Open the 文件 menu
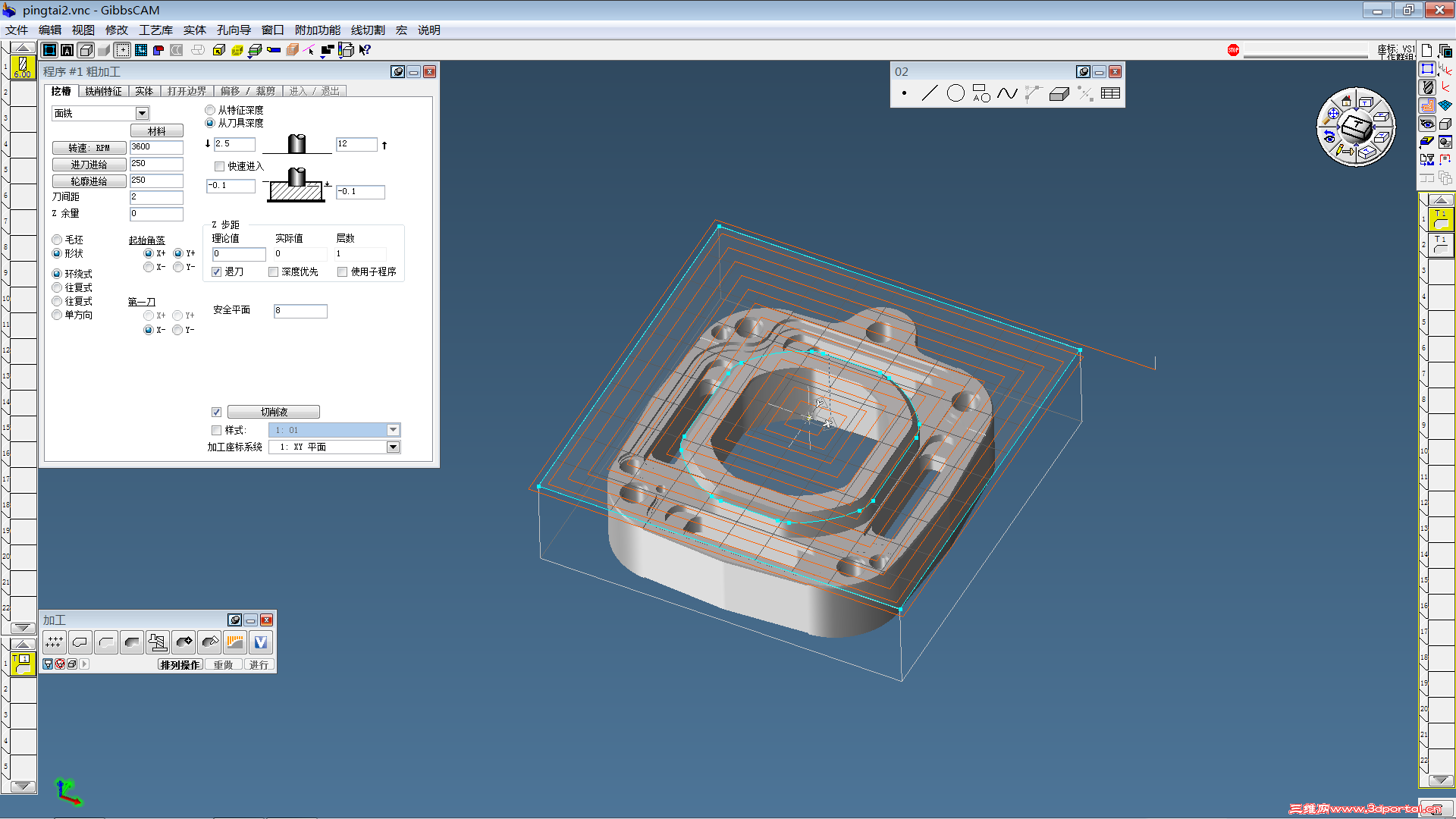 17,30
